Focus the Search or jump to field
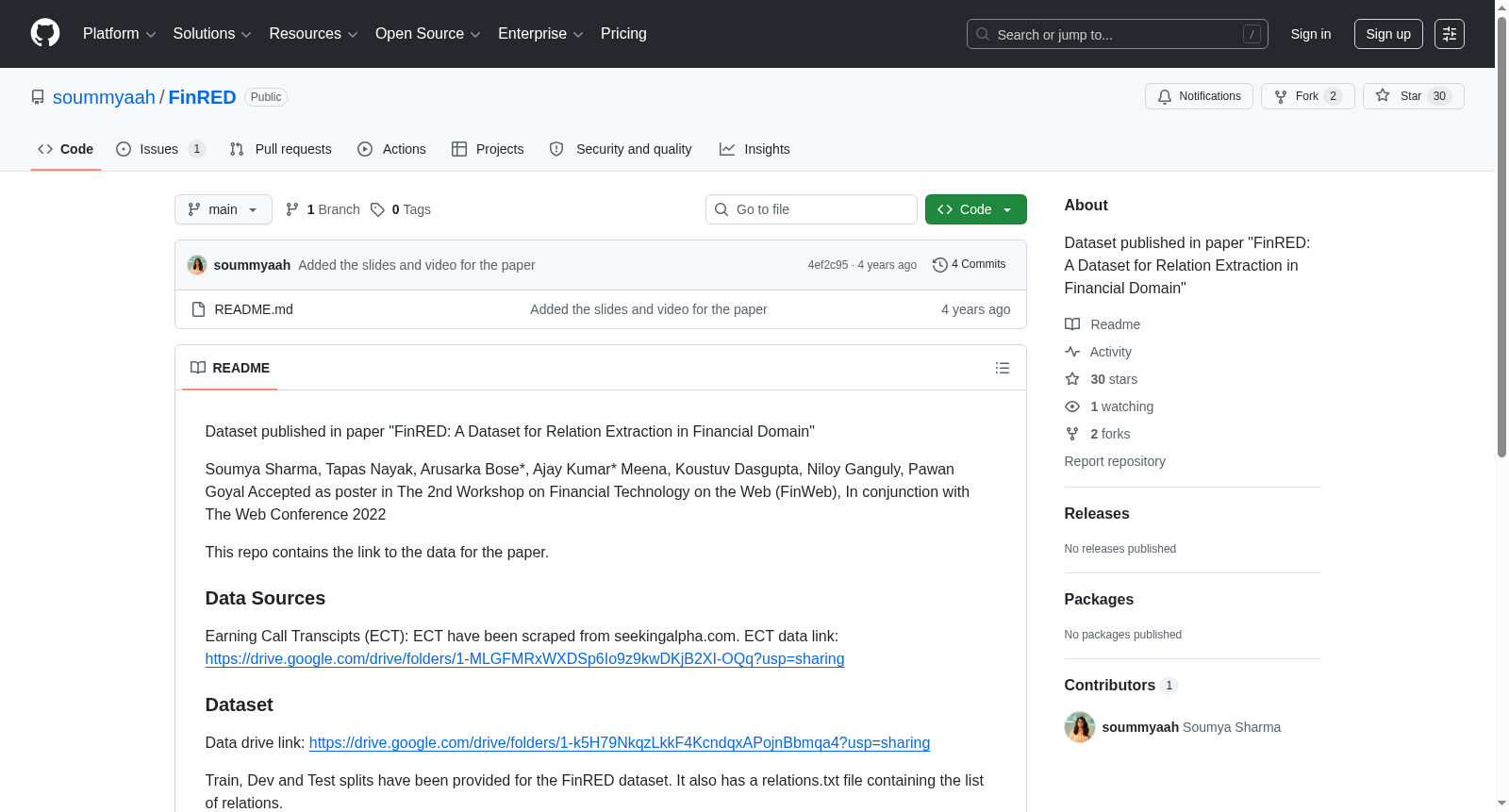Image resolution: width=1509 pixels, height=812 pixels. pyautogui.click(x=1117, y=34)
